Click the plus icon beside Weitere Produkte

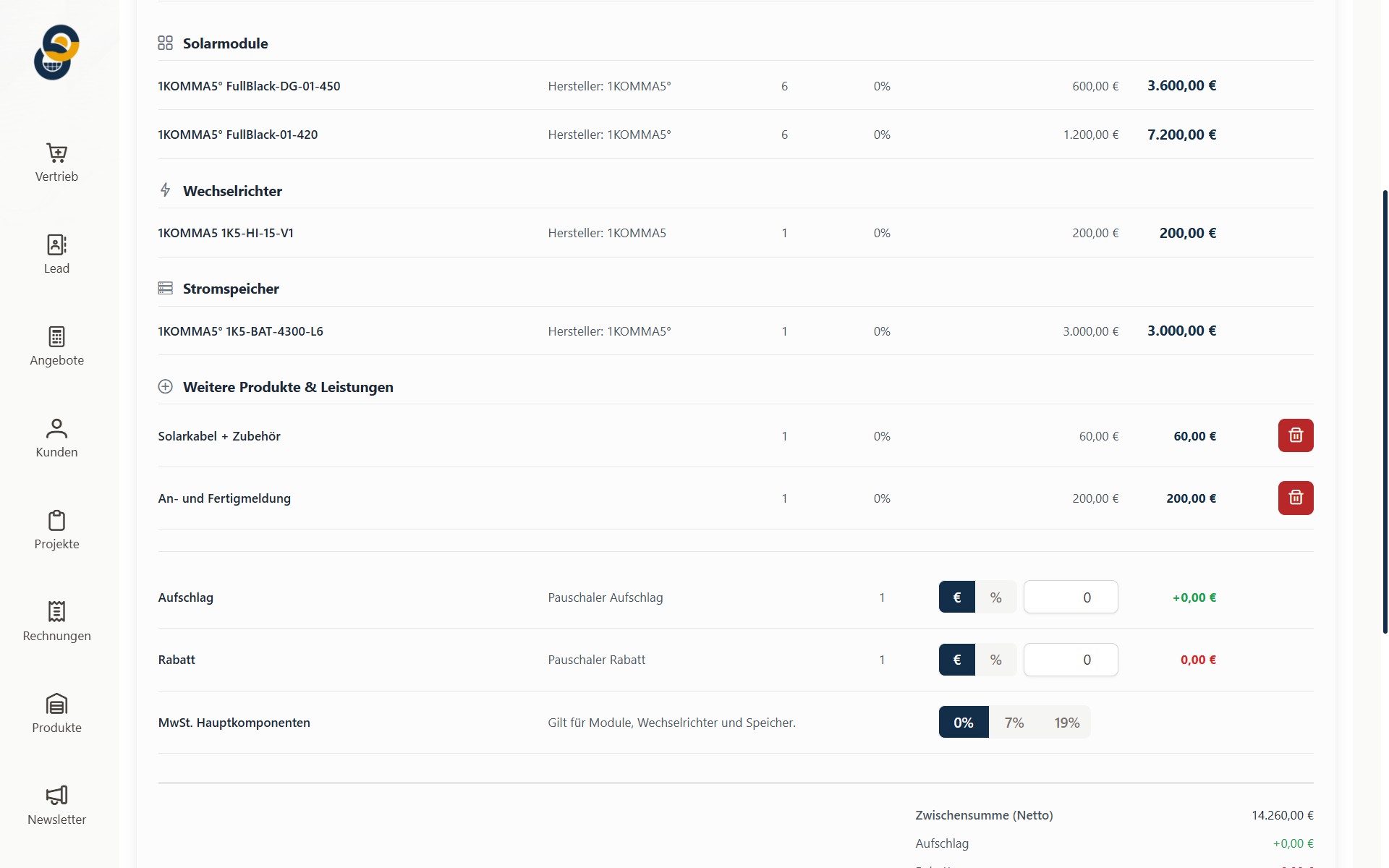tap(165, 387)
